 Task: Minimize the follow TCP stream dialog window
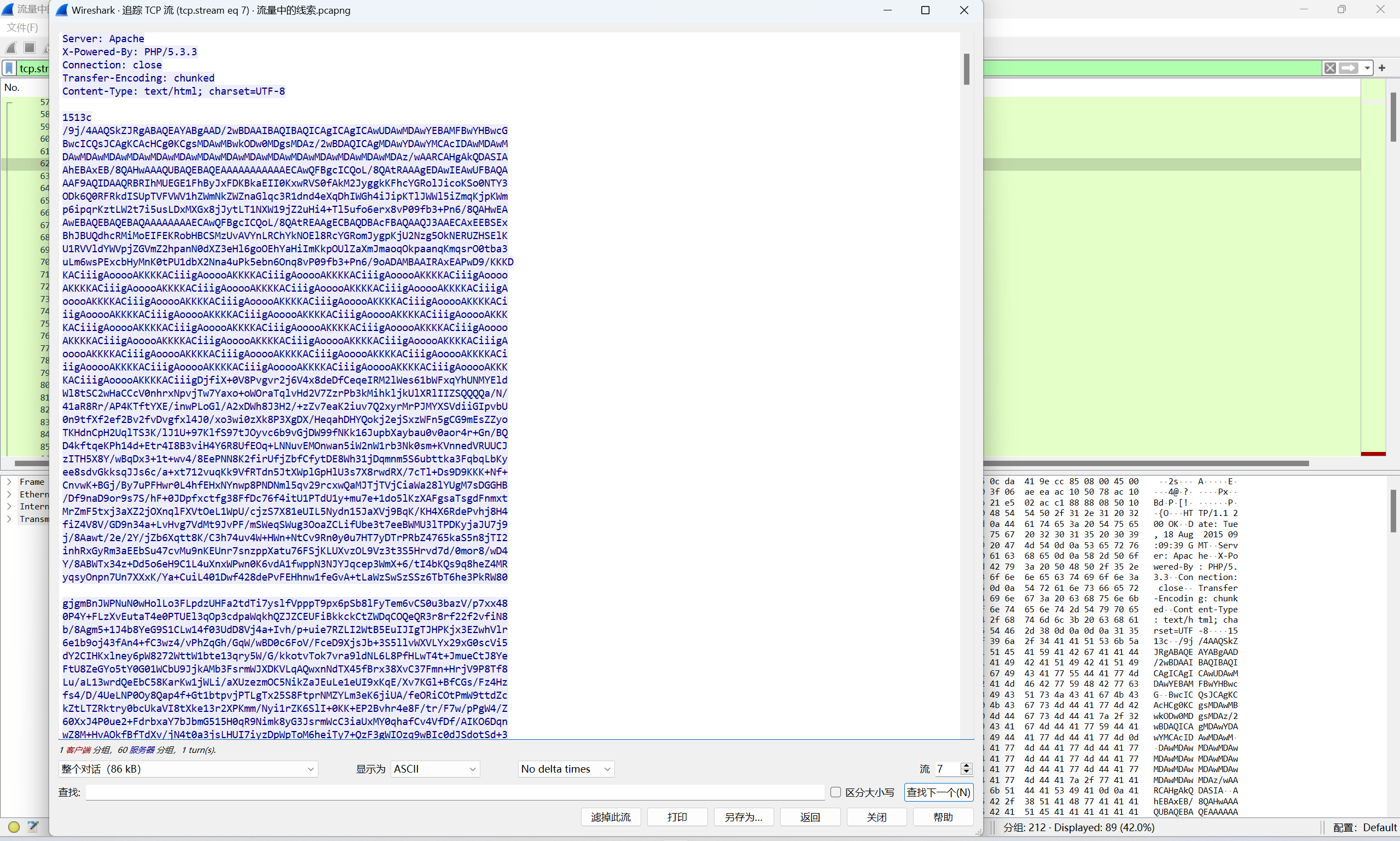887,10
